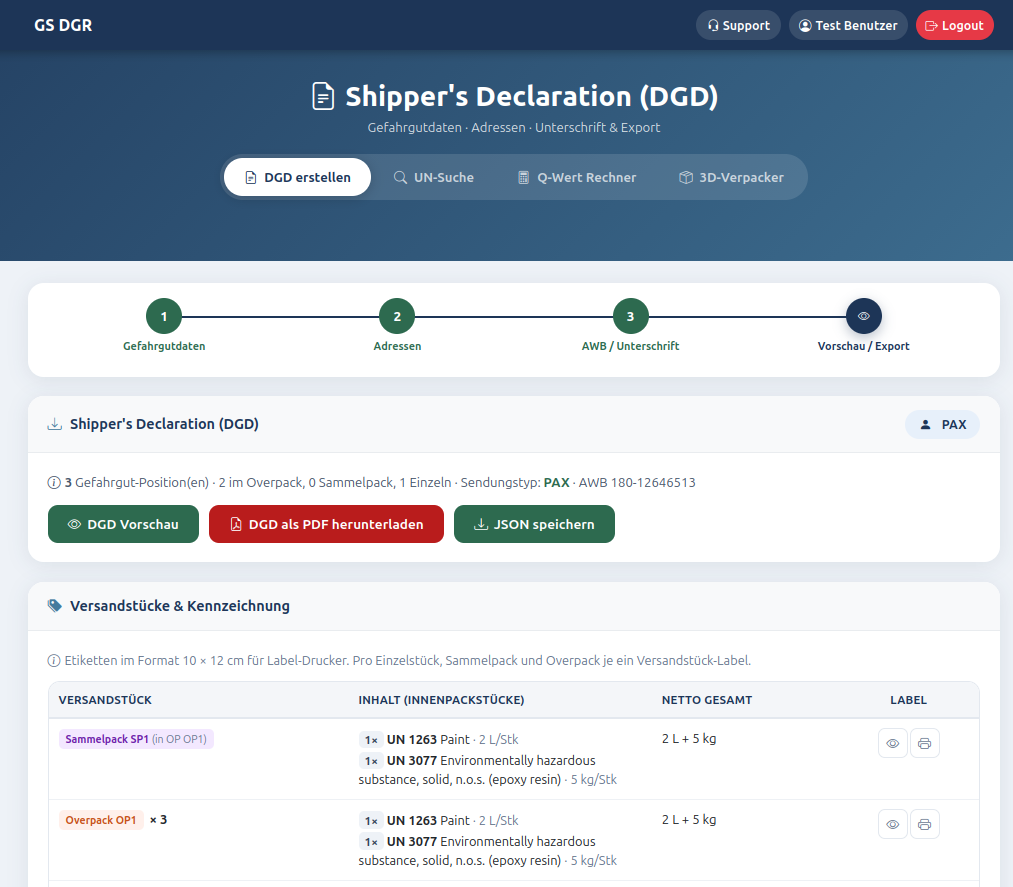Viewport: 1013px width, 887px height.
Task: Click the GS DGR logo text
Action: click(x=63, y=25)
